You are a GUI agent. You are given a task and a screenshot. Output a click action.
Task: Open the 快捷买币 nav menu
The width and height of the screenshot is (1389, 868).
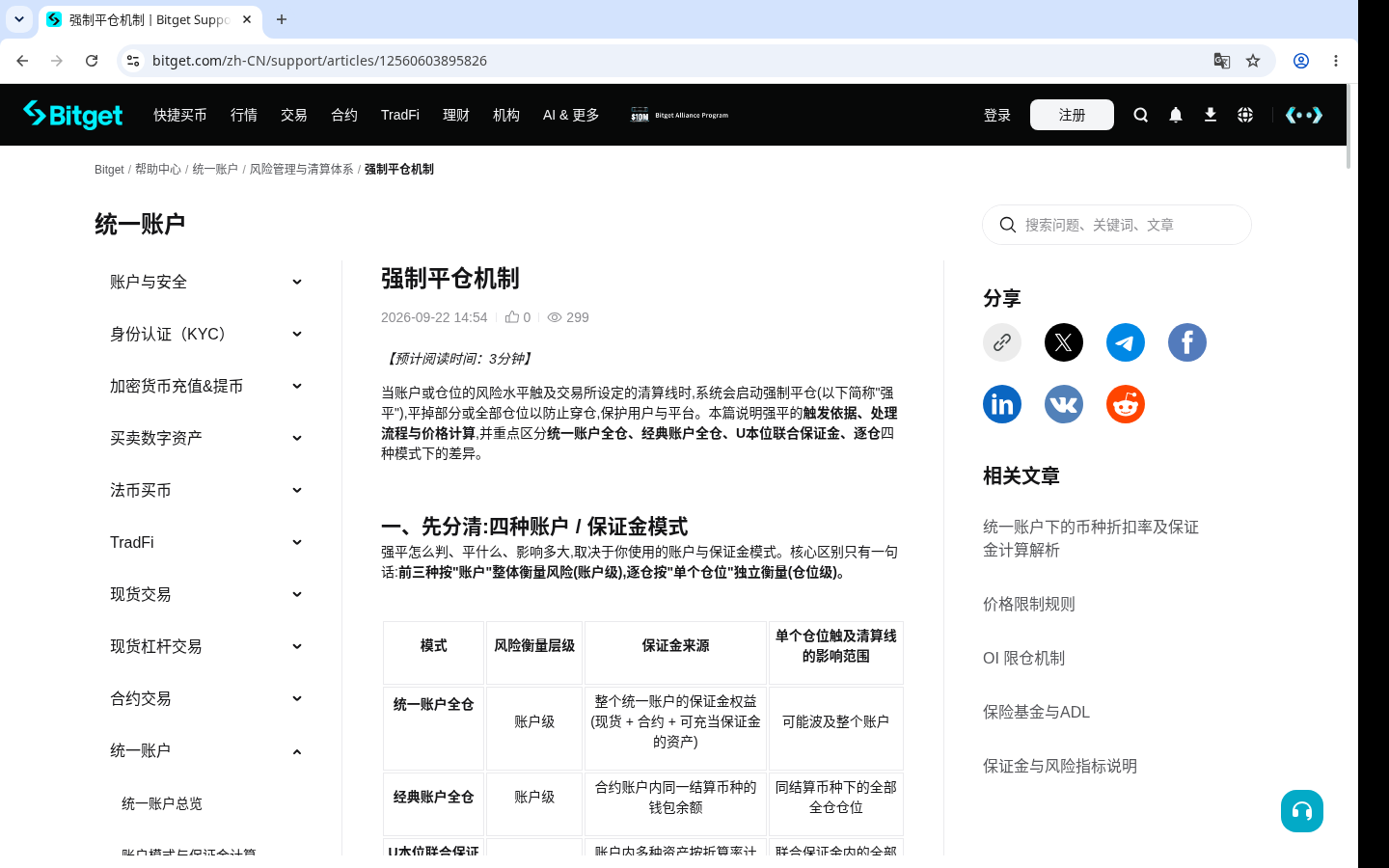180,115
